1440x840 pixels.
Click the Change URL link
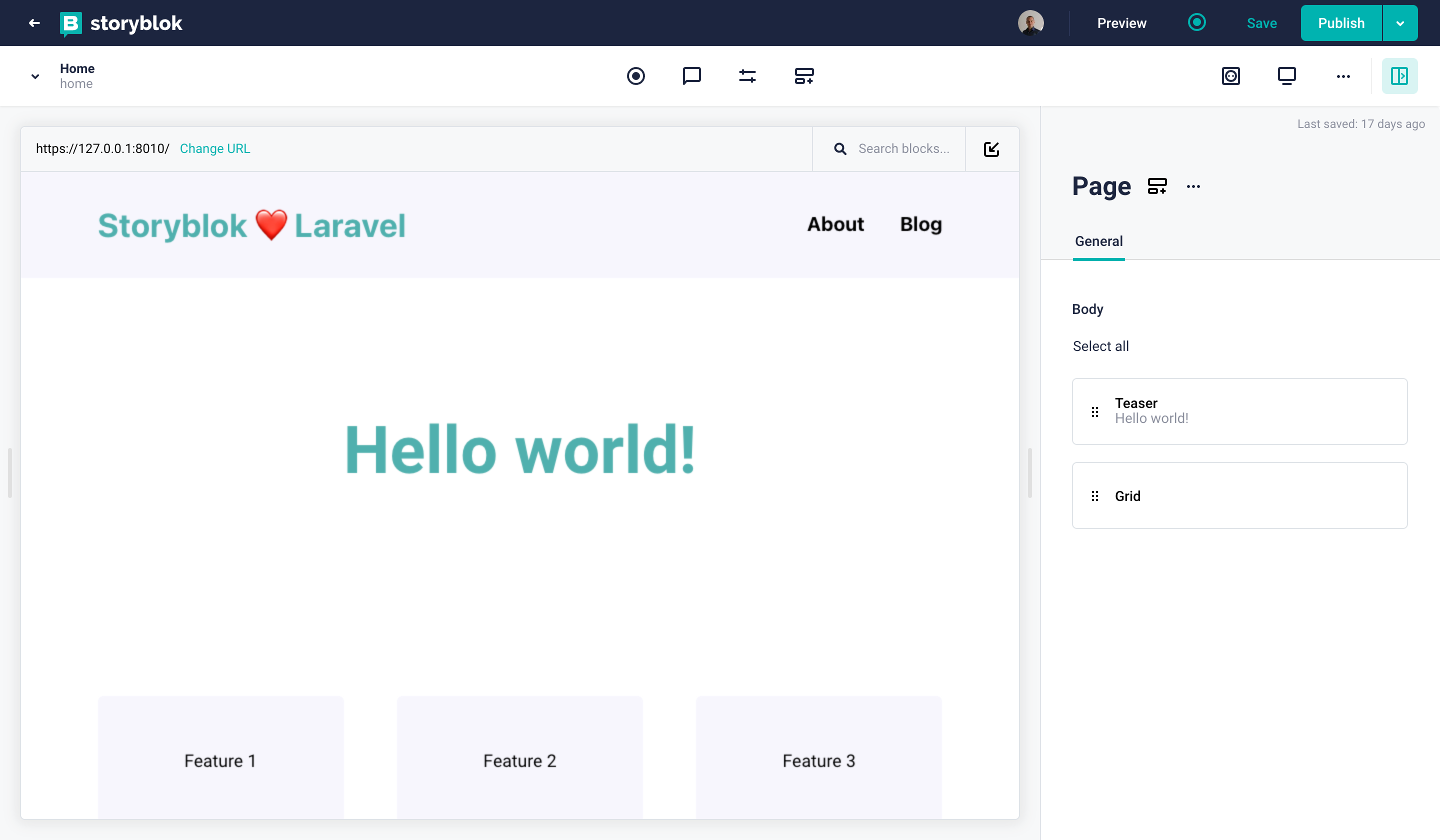pos(215,148)
